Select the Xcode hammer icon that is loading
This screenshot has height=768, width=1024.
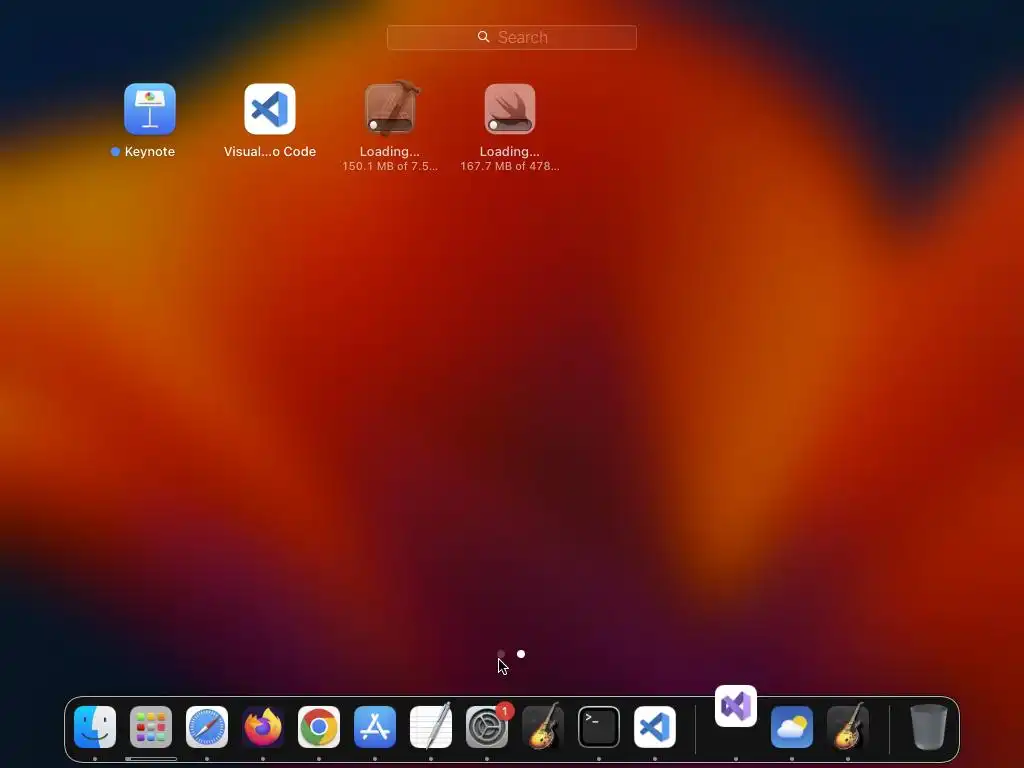[x=390, y=108]
